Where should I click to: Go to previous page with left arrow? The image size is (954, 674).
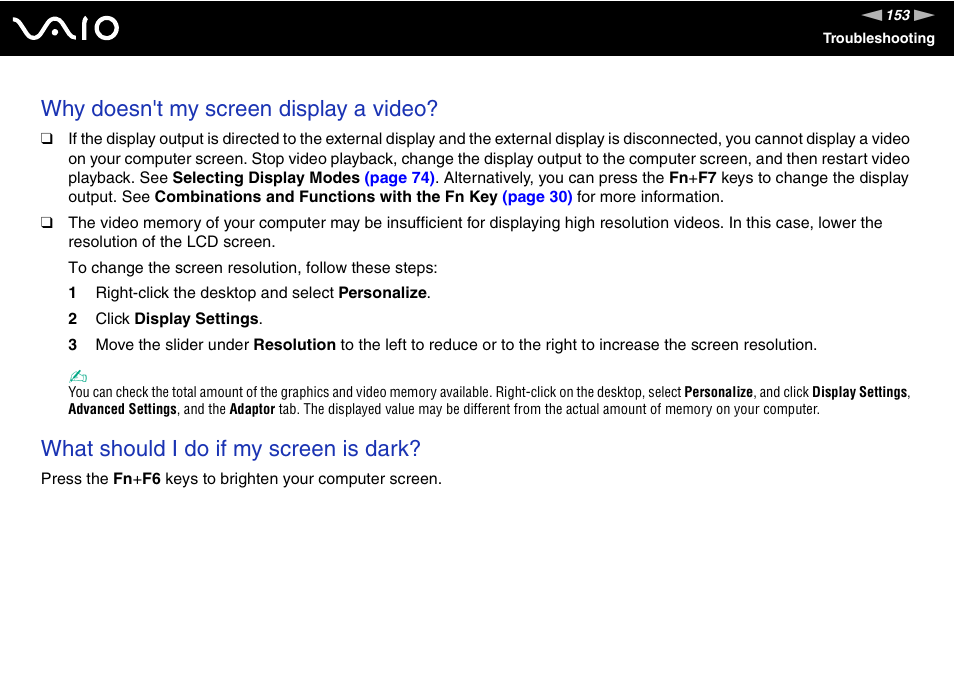pos(871,15)
